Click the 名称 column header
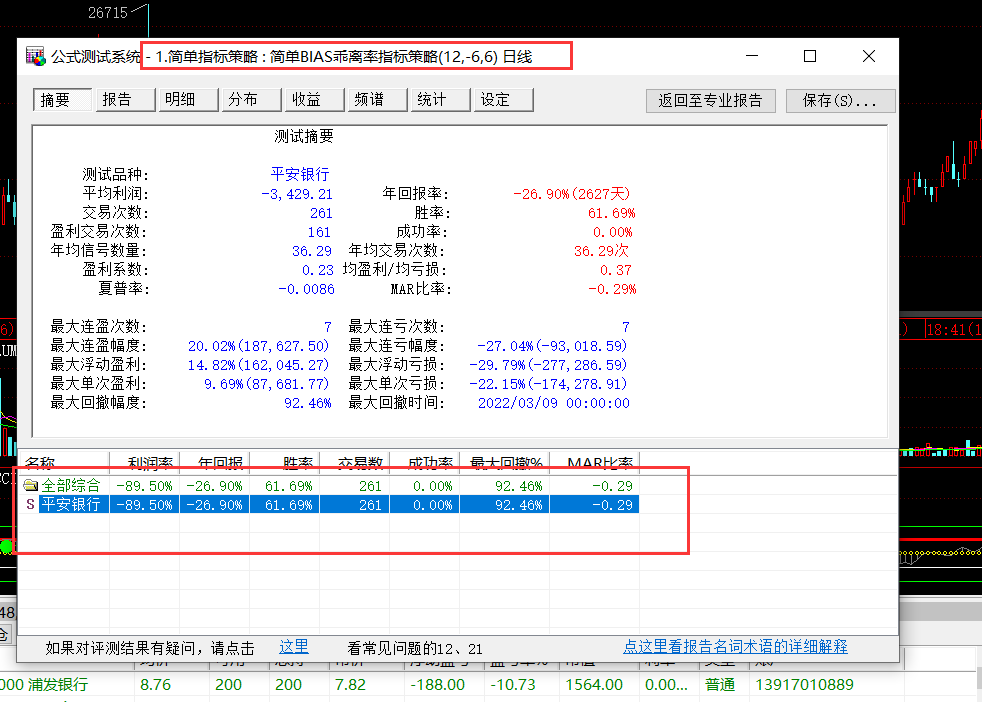Screen dimensions: 982x702 click(63, 463)
